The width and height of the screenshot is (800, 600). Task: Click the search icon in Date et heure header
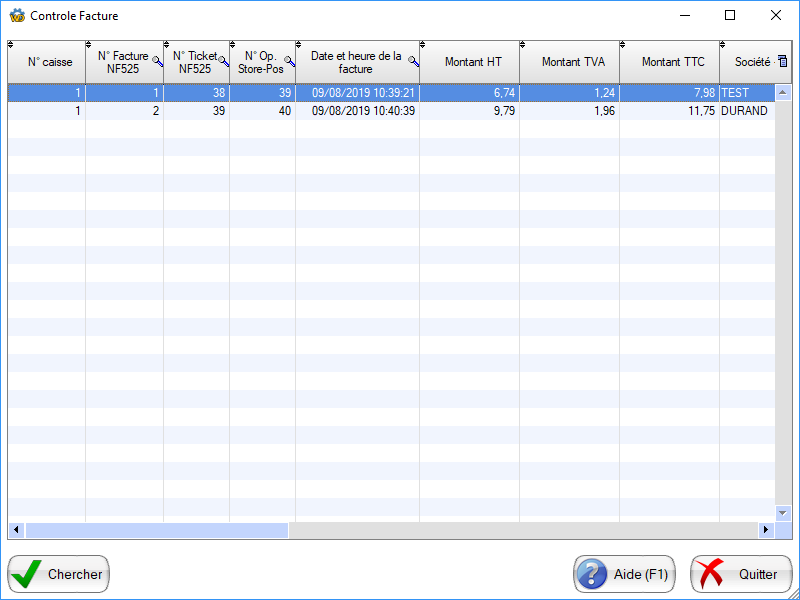tap(413, 62)
